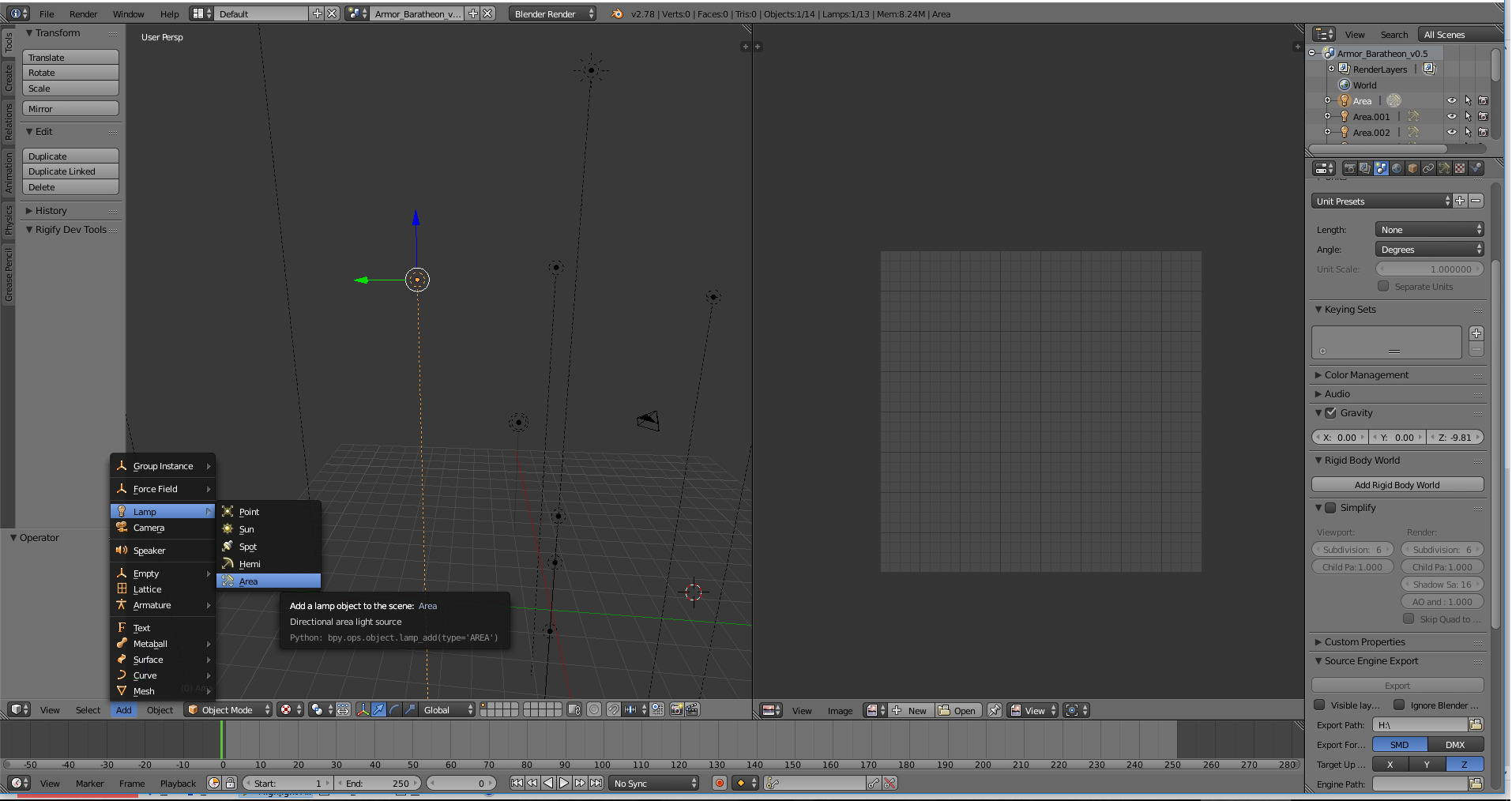Click the OpenGL render active viewport icon

(x=676, y=709)
